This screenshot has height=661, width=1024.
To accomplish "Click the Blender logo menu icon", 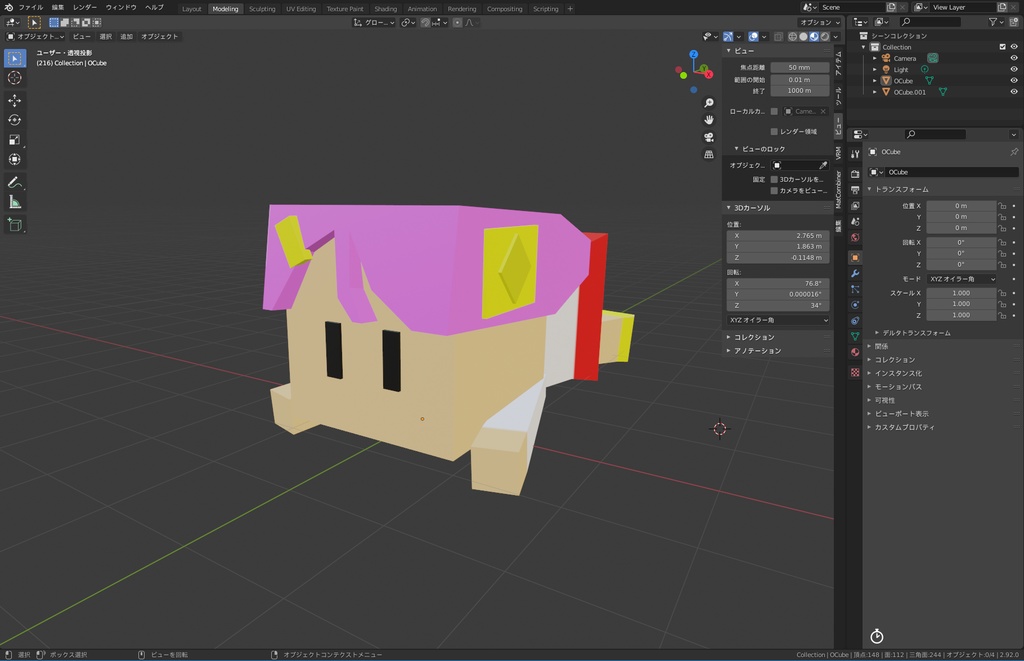I will (8, 7).
